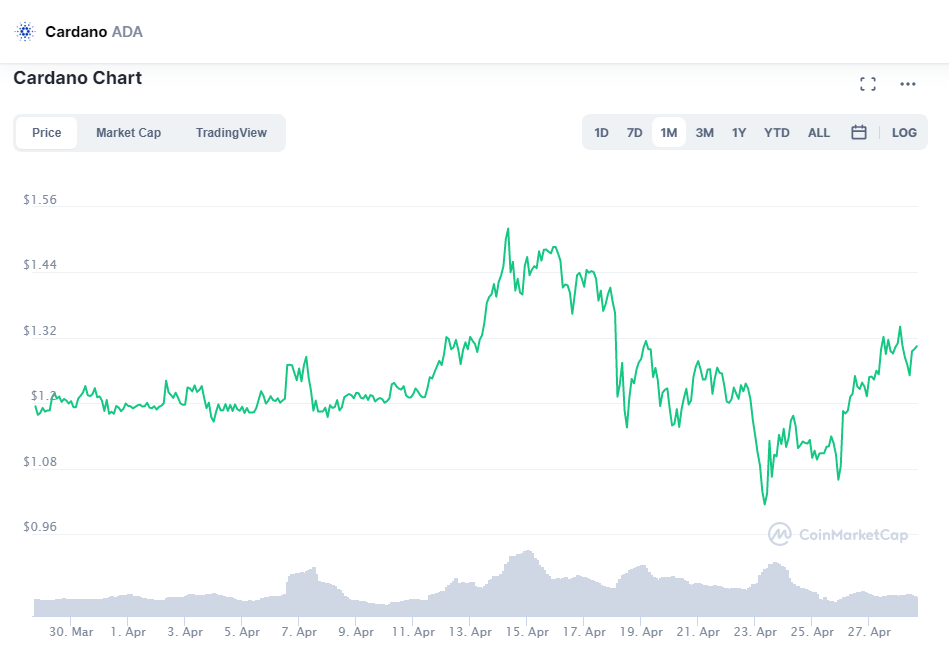Open the calendar date range picker
Viewport: 949px width, 652px height.
point(858,132)
